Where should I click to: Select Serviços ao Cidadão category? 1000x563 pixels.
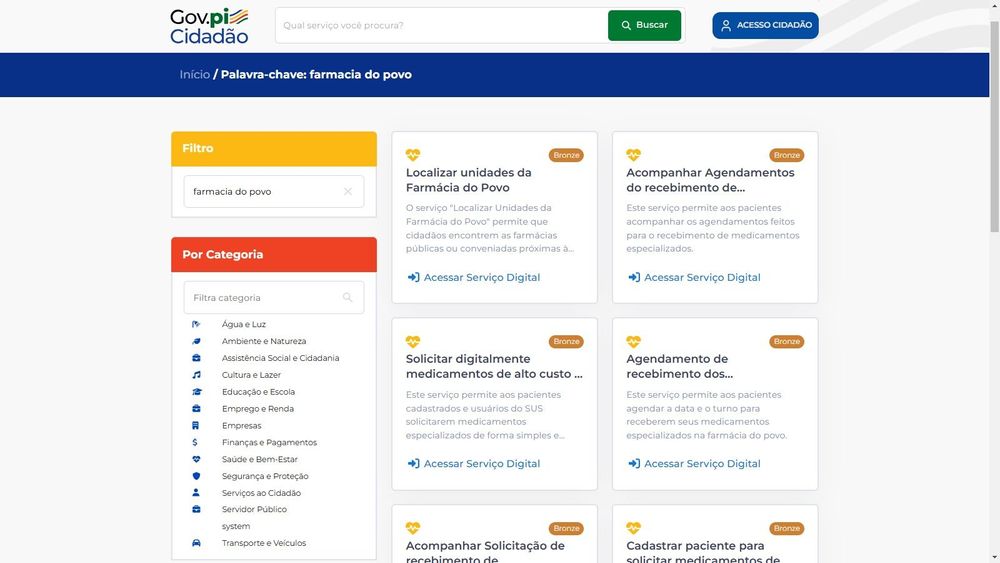click(x=261, y=493)
